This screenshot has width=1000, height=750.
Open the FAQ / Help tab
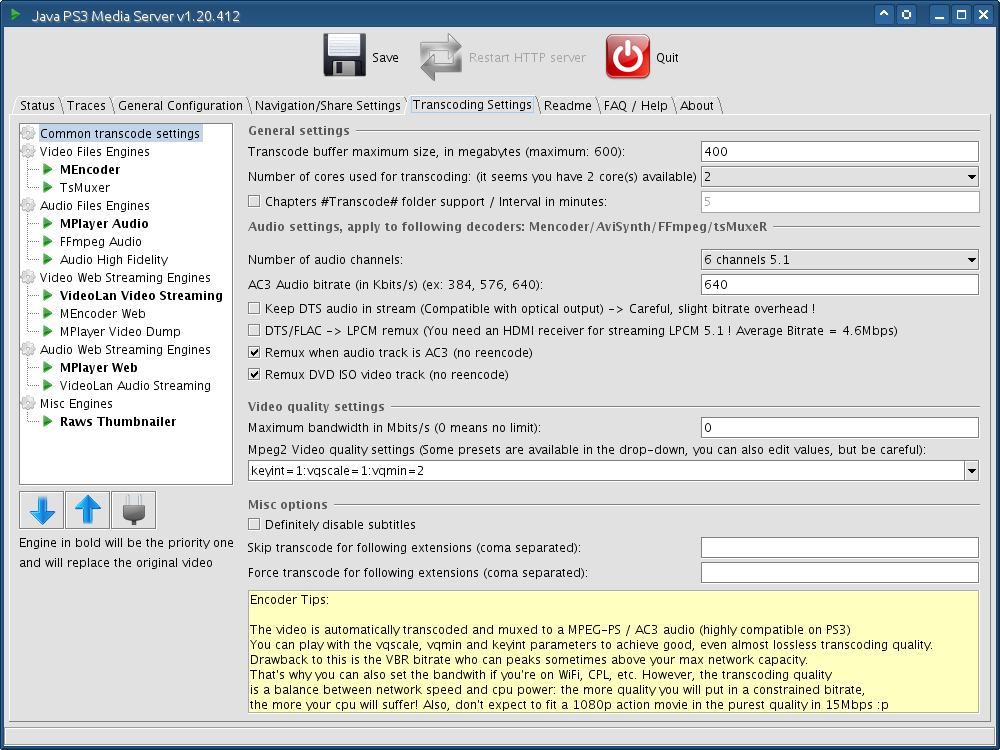click(635, 106)
